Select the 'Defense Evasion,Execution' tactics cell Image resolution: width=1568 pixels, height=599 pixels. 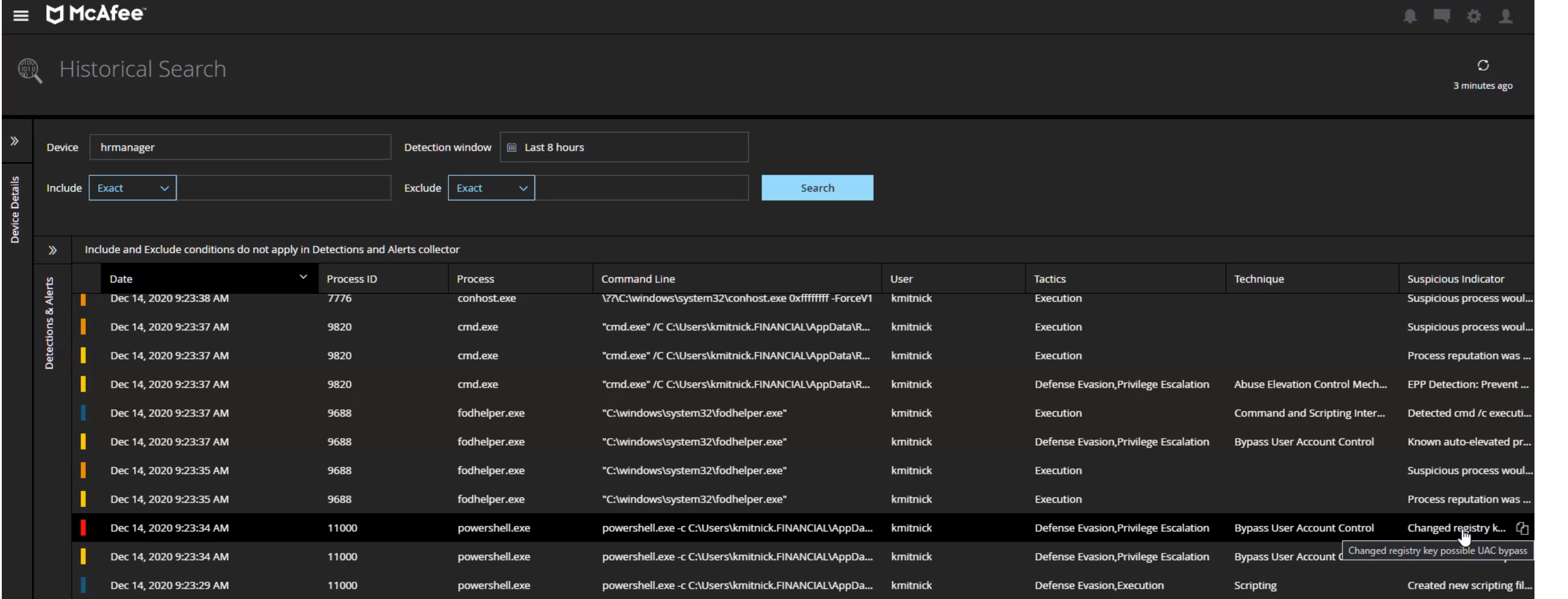click(x=1099, y=585)
